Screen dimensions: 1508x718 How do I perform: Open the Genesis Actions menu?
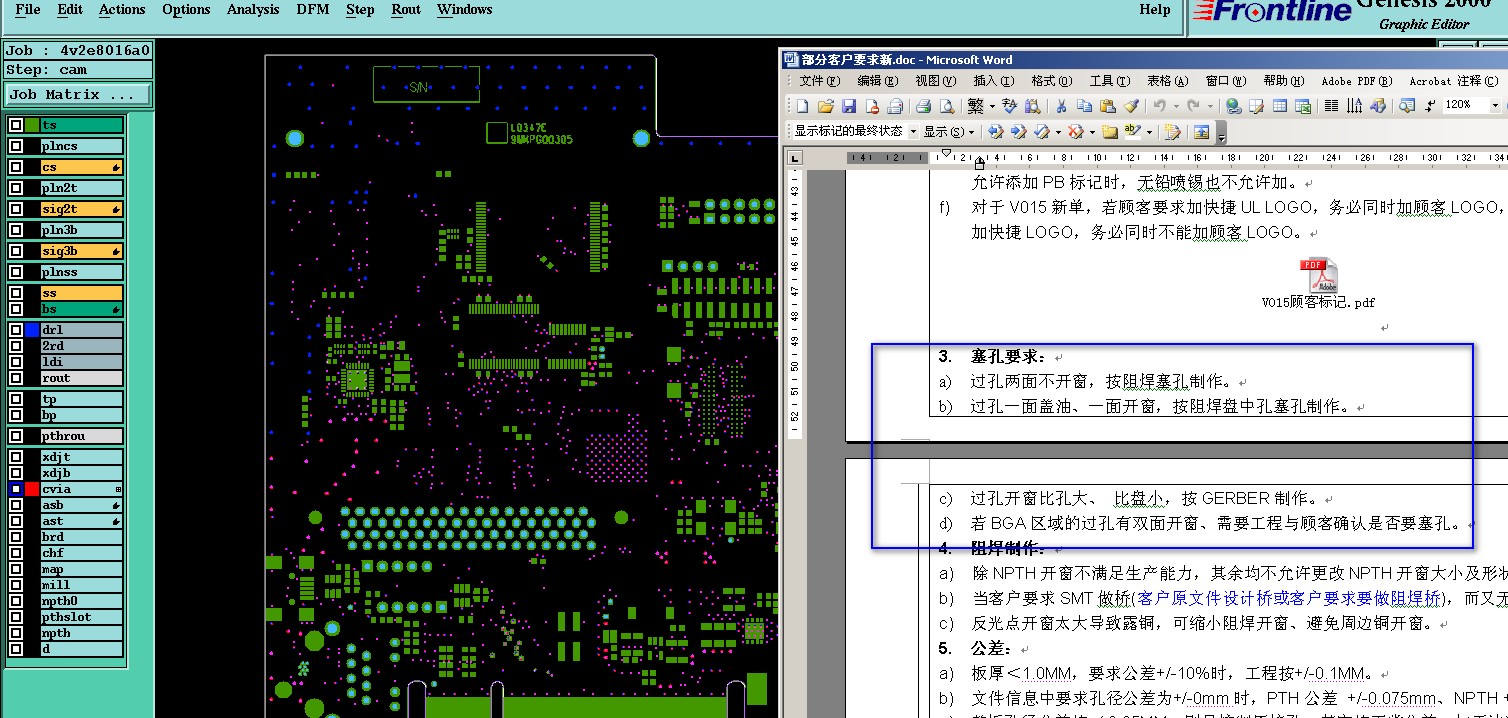pyautogui.click(x=122, y=10)
